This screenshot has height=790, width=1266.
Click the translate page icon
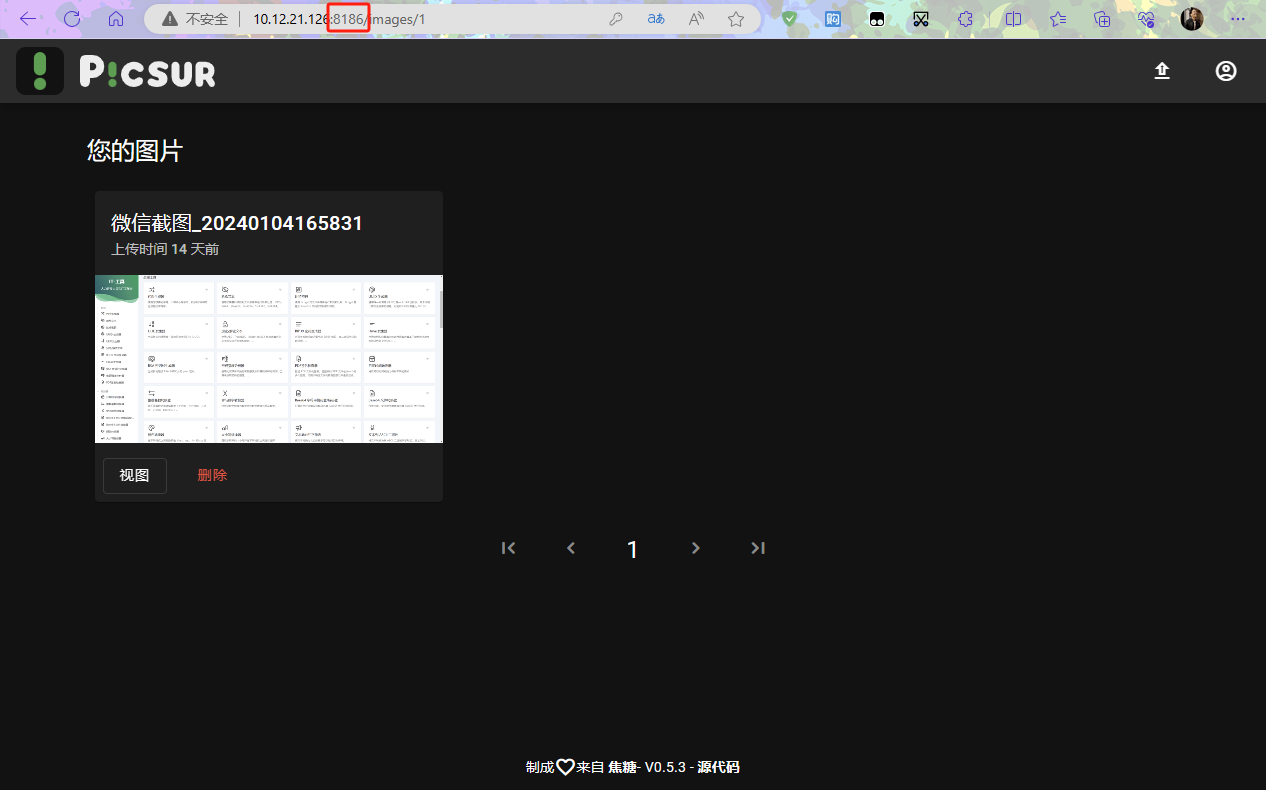pyautogui.click(x=656, y=19)
